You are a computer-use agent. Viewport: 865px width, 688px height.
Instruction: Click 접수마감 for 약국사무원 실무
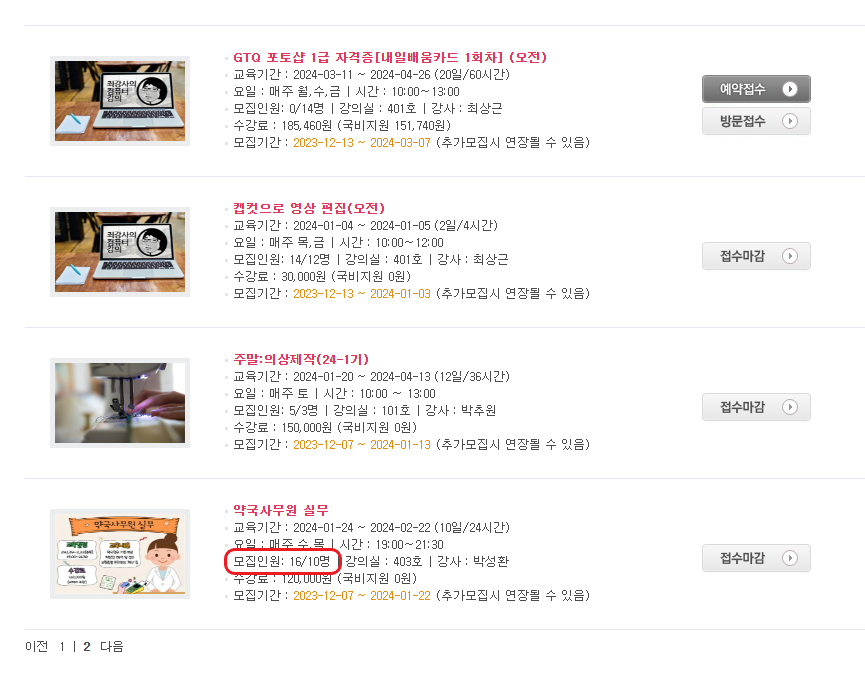[x=756, y=558]
